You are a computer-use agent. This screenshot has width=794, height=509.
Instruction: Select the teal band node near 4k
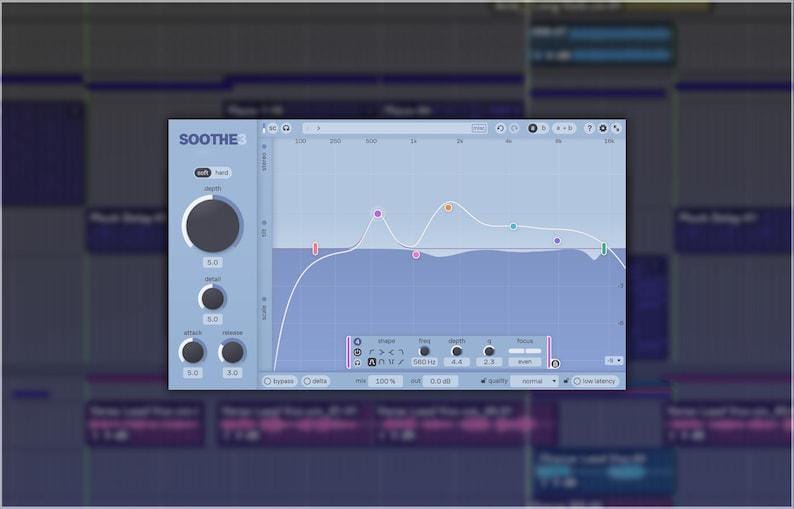pos(513,226)
